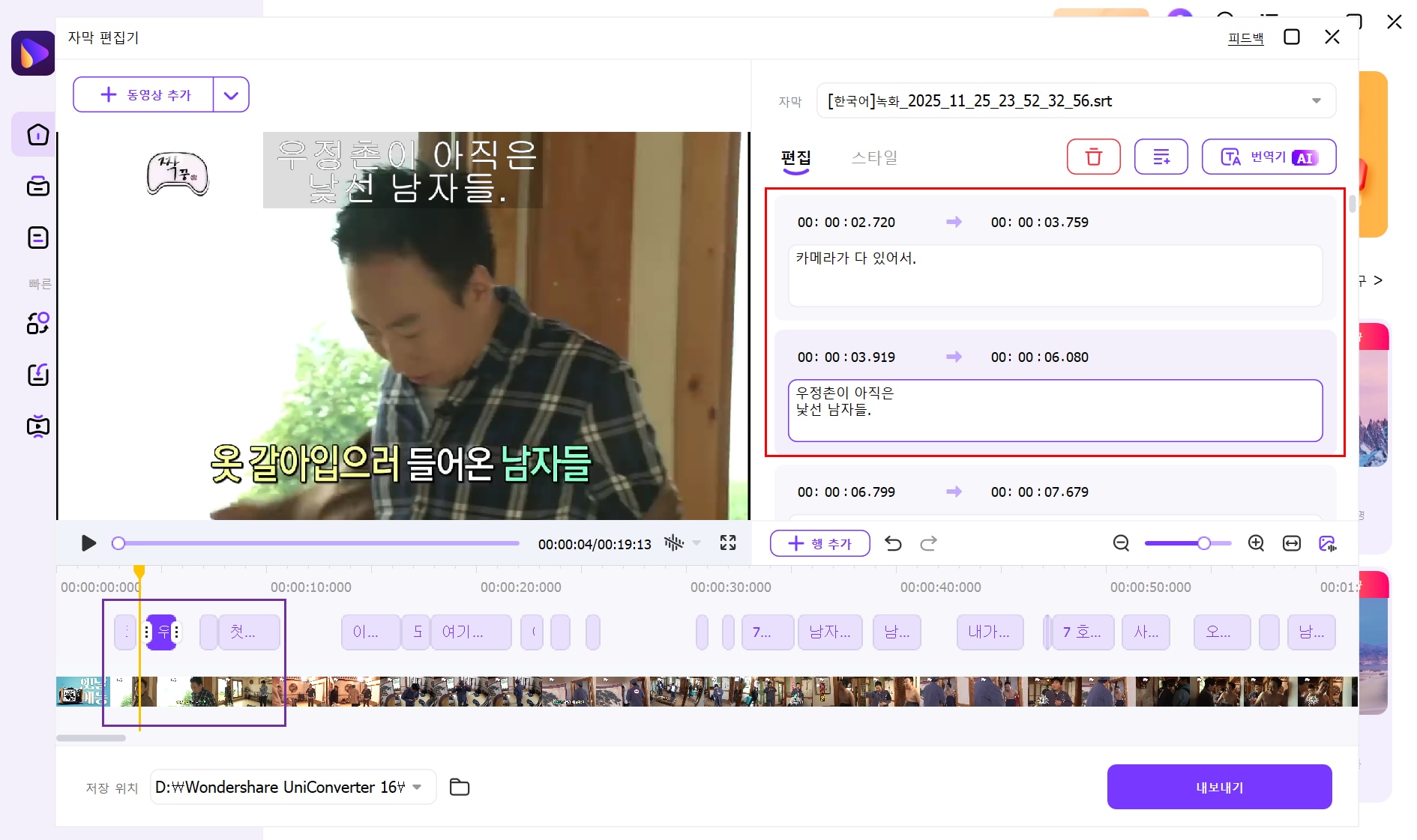1417x840 pixels.
Task: Undo the last subtitle edit
Action: (x=892, y=543)
